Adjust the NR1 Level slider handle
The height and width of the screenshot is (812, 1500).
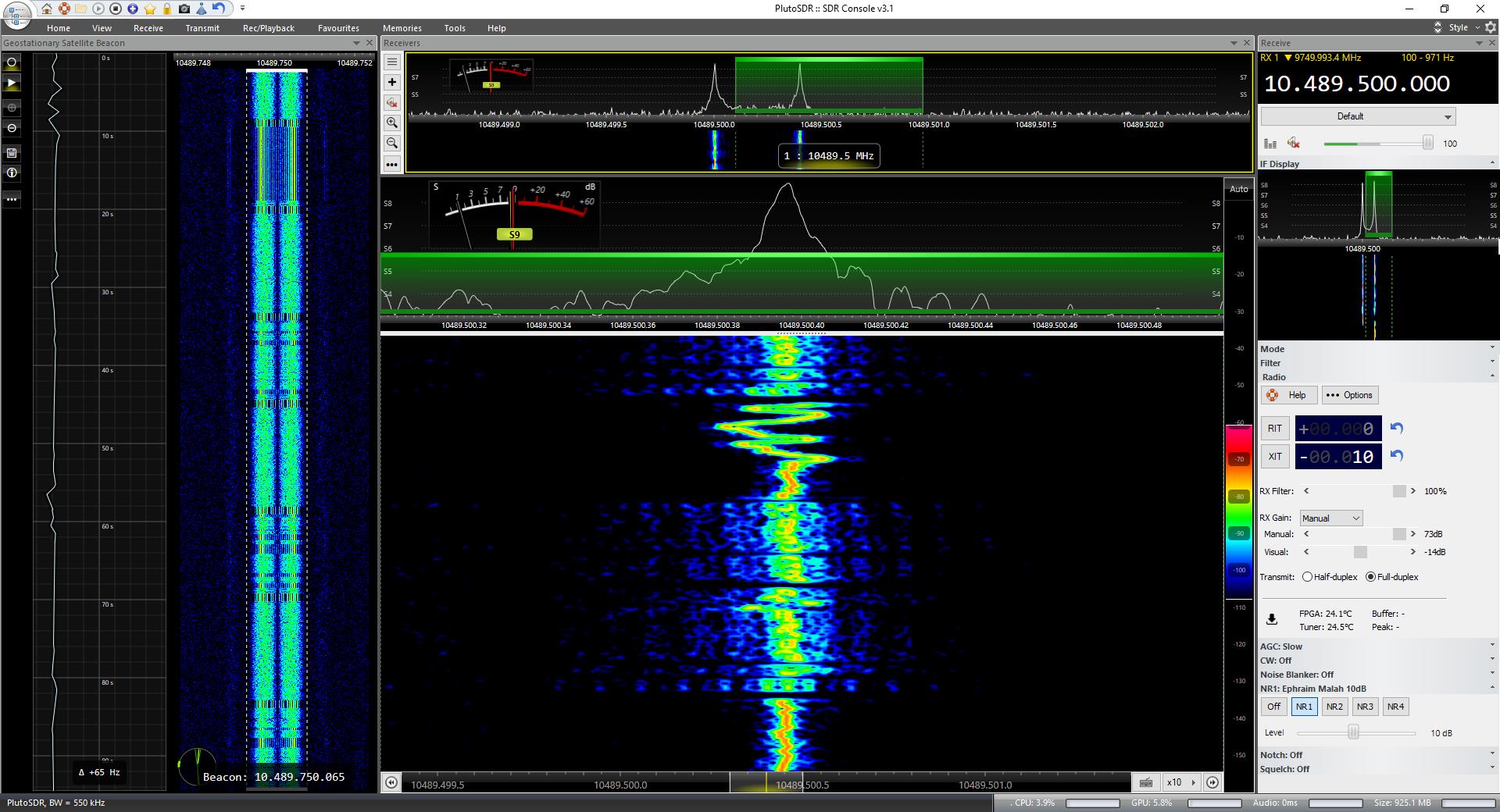[1353, 732]
